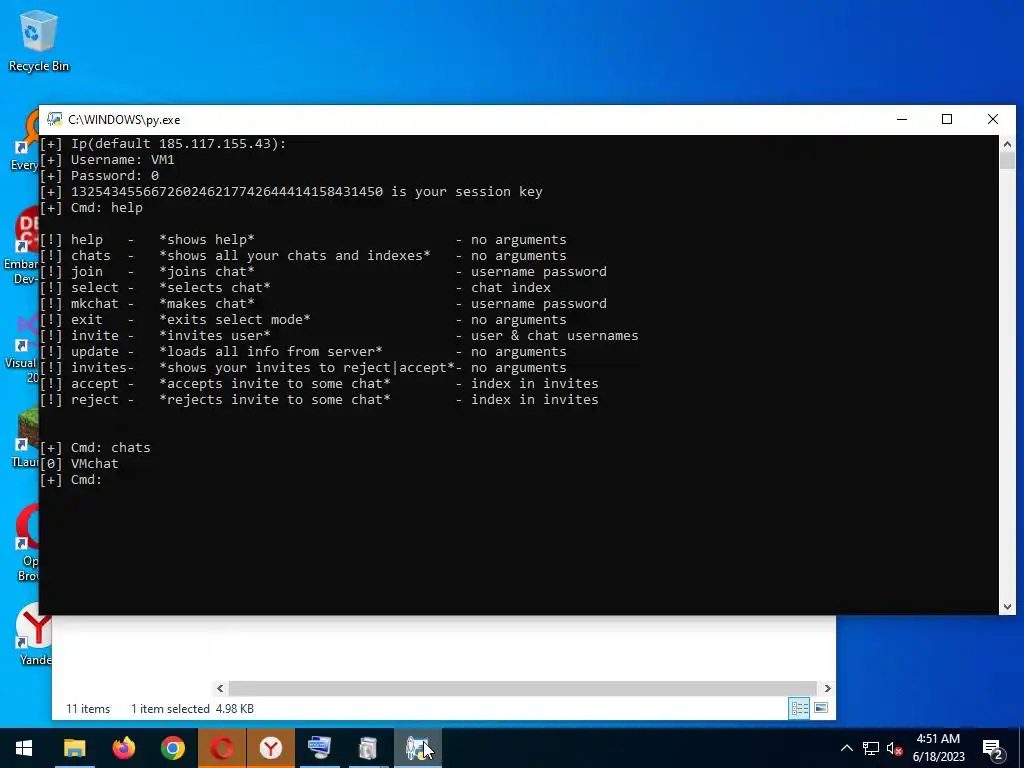Viewport: 1024px width, 768px height.
Task: Click the 'update' help row text
Action: tap(303, 352)
